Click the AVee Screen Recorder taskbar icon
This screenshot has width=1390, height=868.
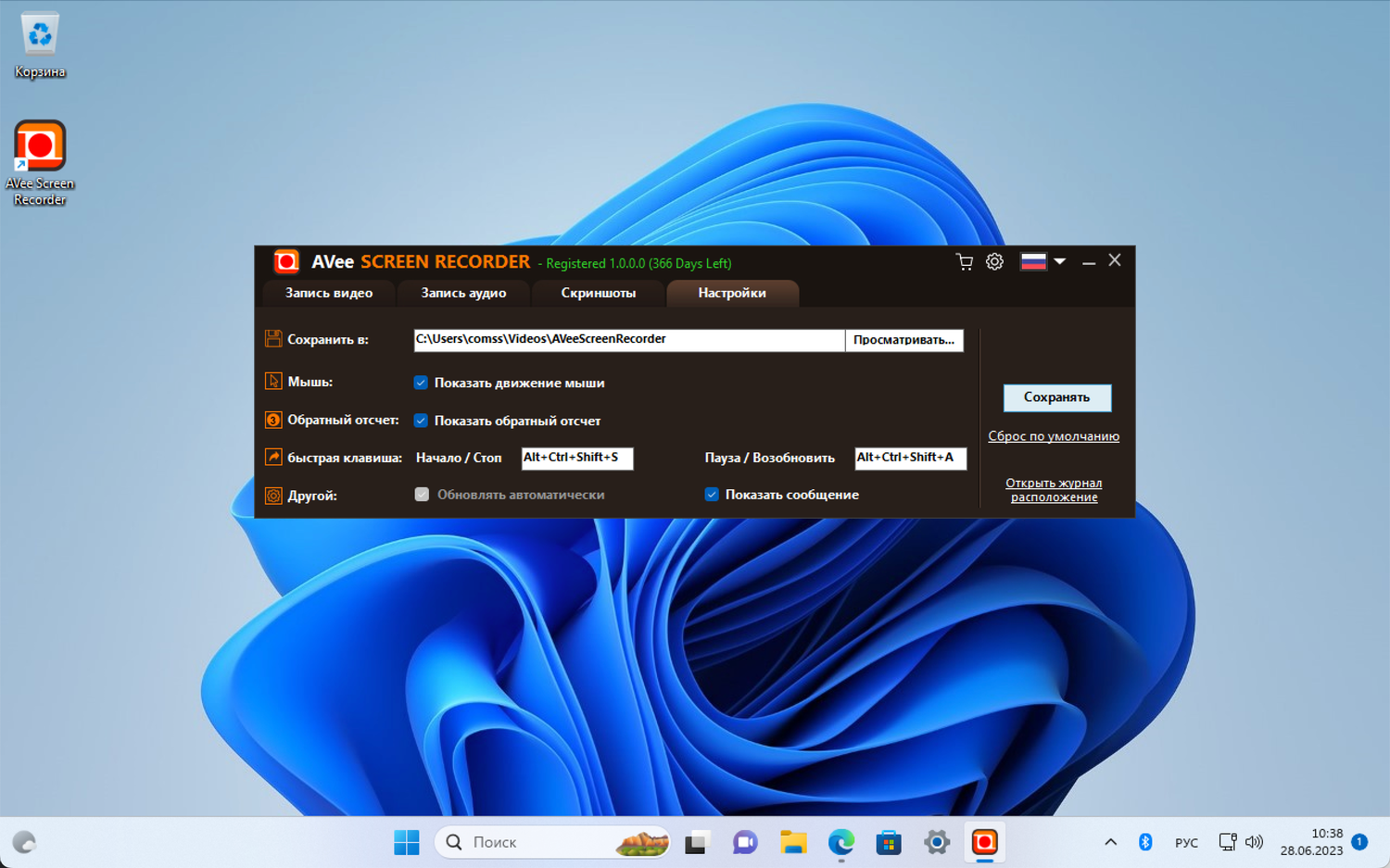[x=985, y=842]
